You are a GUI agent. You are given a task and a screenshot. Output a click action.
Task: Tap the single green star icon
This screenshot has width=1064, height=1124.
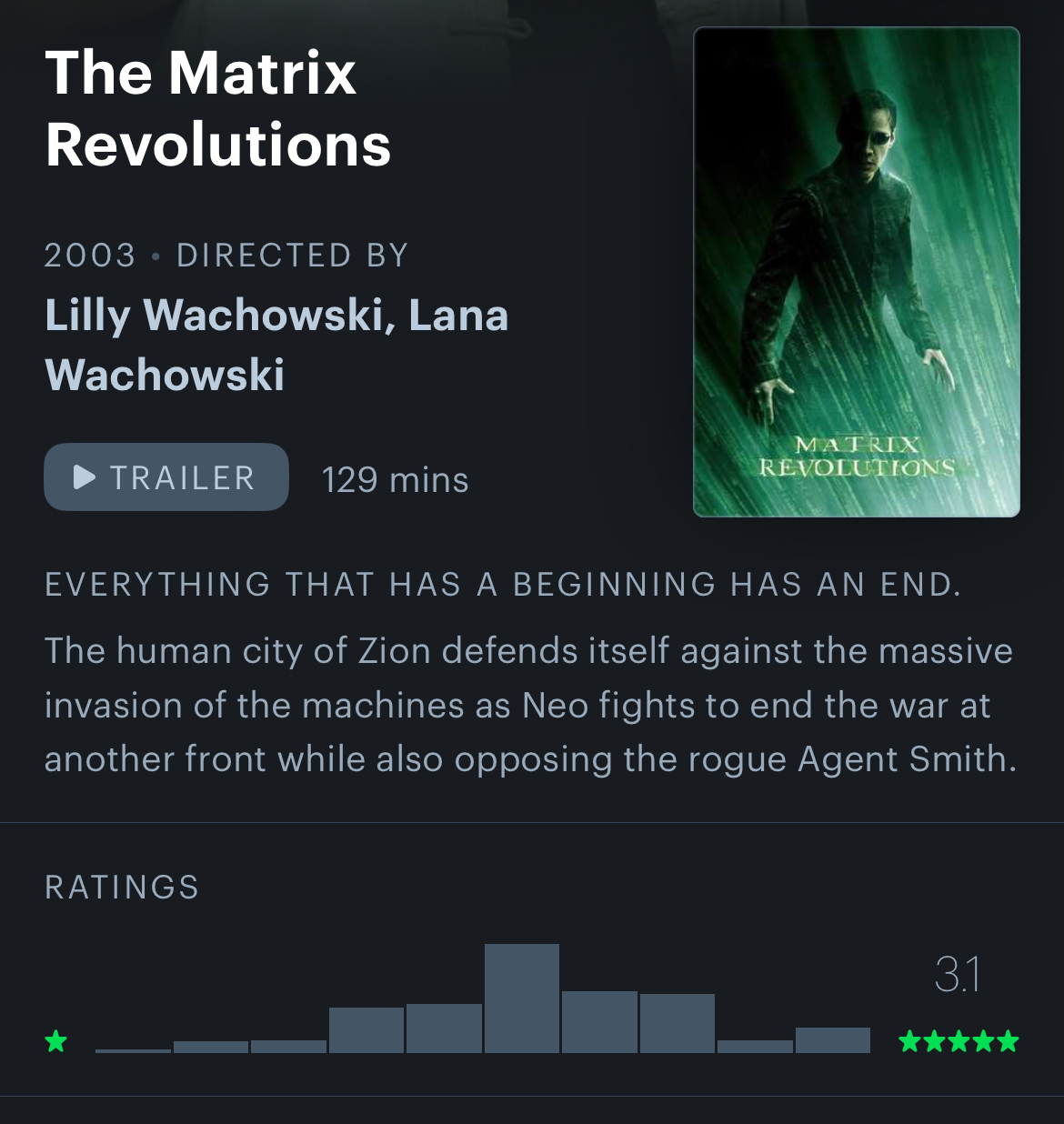click(56, 1040)
